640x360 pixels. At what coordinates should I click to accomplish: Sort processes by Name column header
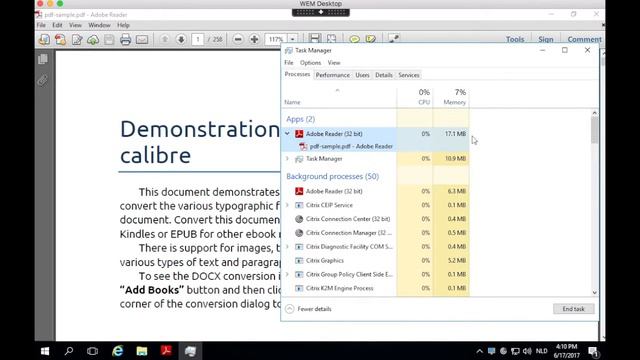click(339, 97)
